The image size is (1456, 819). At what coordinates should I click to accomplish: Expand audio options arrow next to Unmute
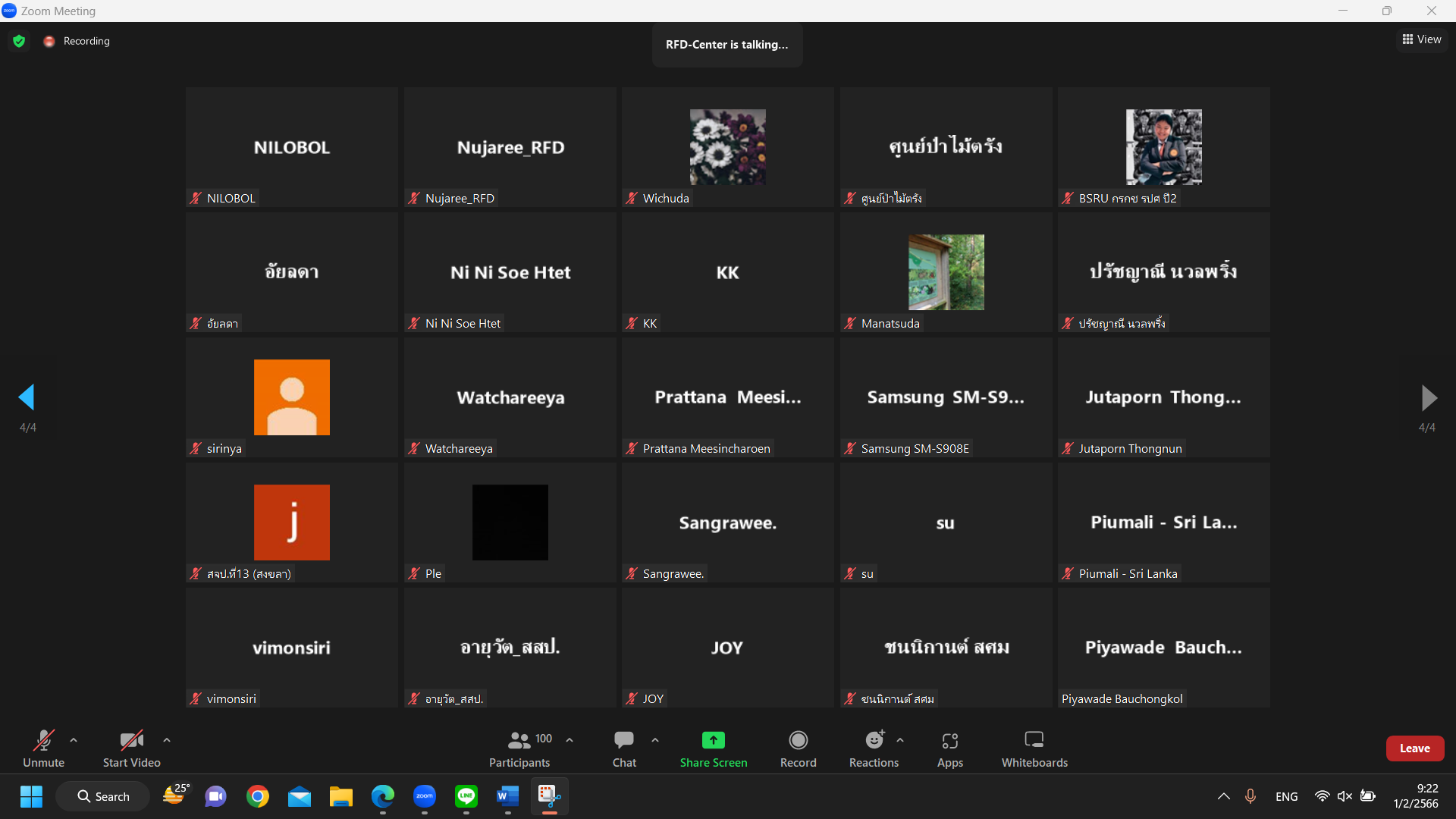[x=74, y=739]
